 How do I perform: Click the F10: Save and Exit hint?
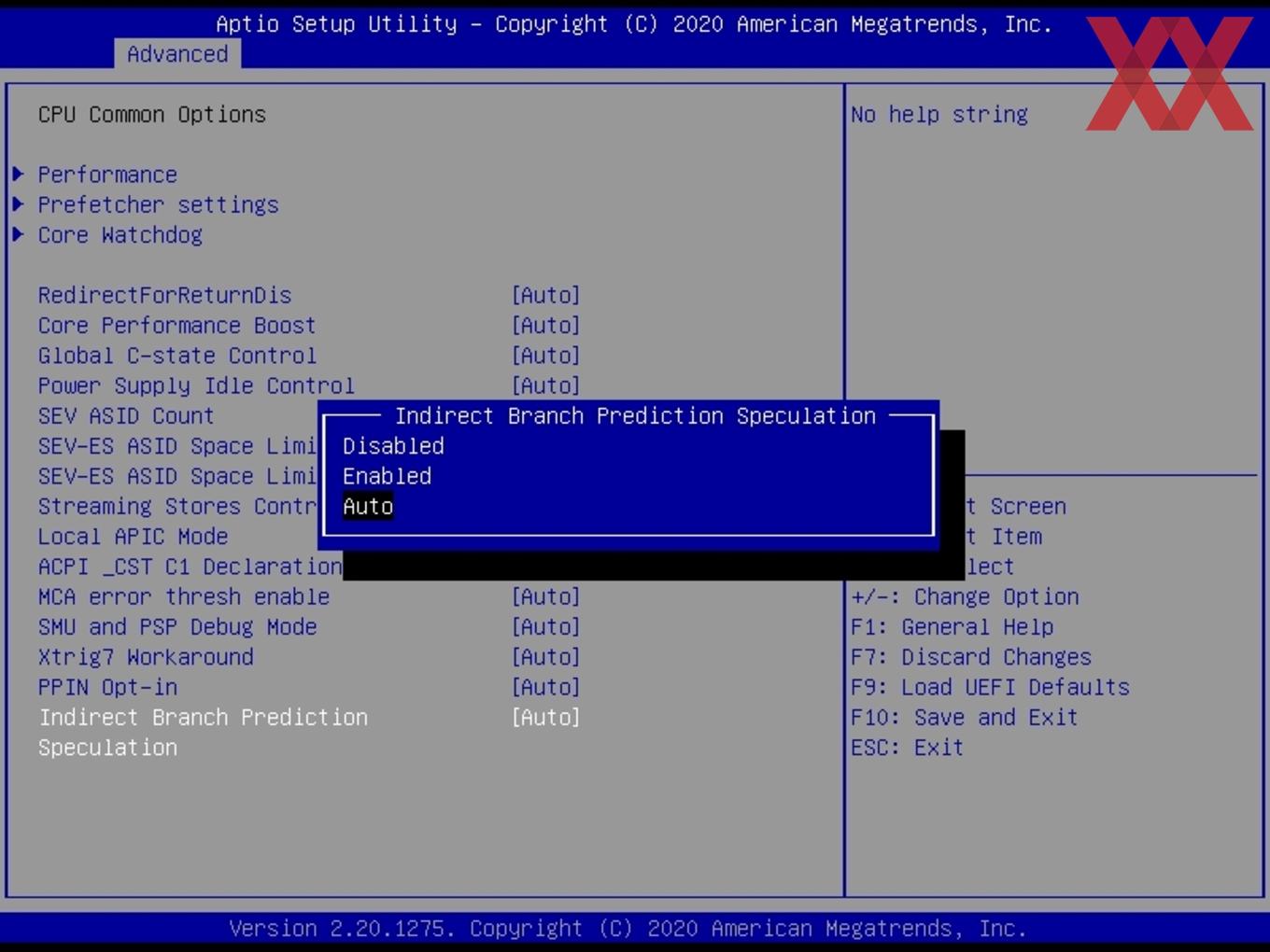(x=965, y=717)
